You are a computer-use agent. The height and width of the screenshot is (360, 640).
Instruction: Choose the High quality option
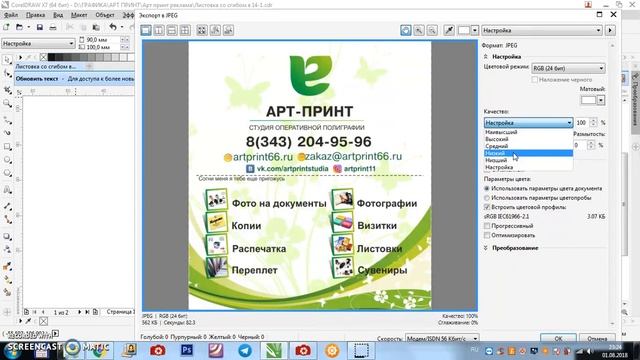[x=529, y=139]
